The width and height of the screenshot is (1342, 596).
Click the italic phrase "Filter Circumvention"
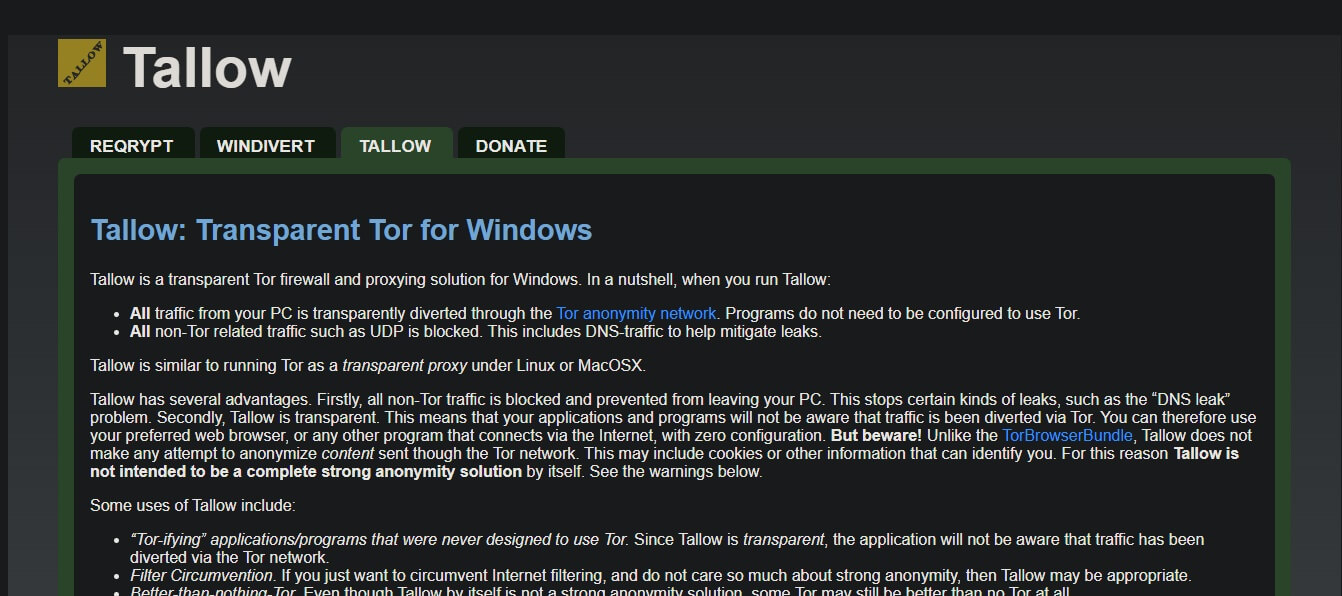pyautogui.click(x=201, y=575)
